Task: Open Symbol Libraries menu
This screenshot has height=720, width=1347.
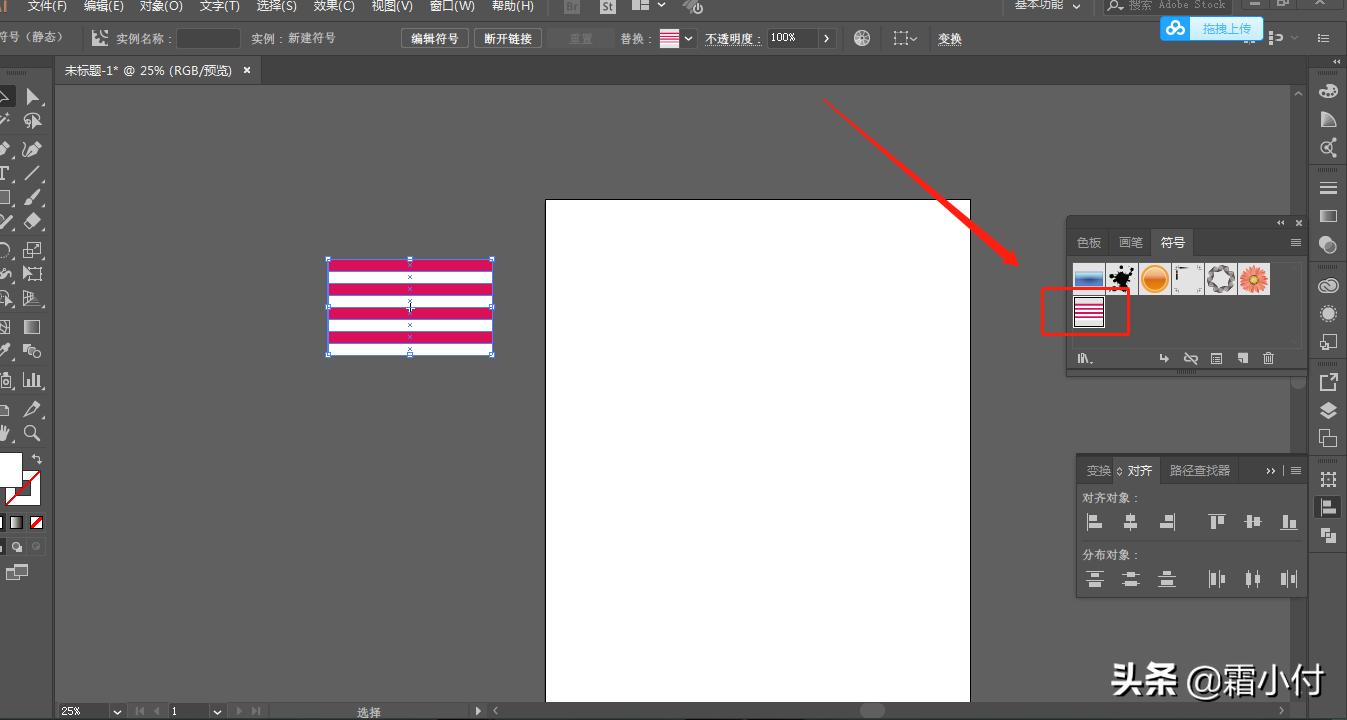Action: coord(1085,358)
